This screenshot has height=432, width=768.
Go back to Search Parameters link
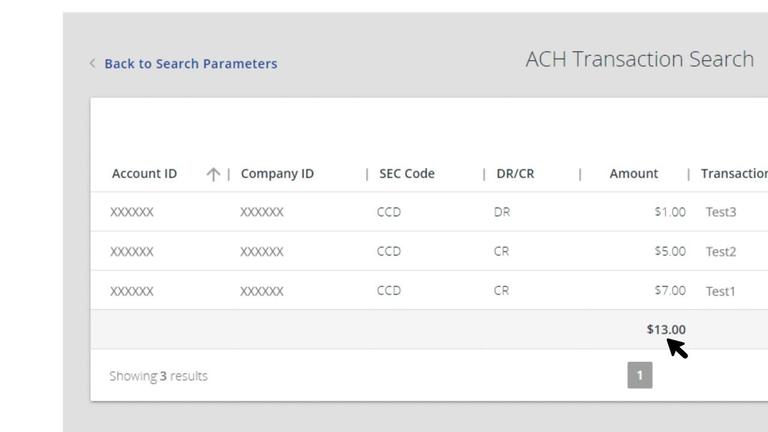[x=191, y=64]
